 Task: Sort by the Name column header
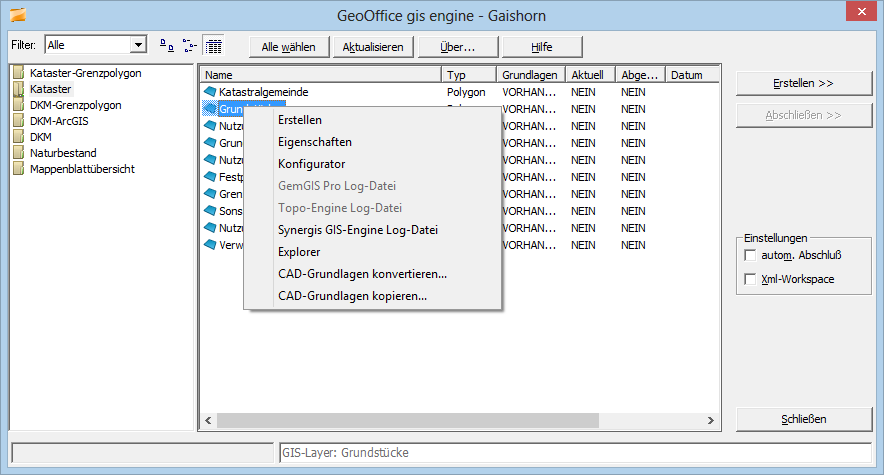coord(321,75)
